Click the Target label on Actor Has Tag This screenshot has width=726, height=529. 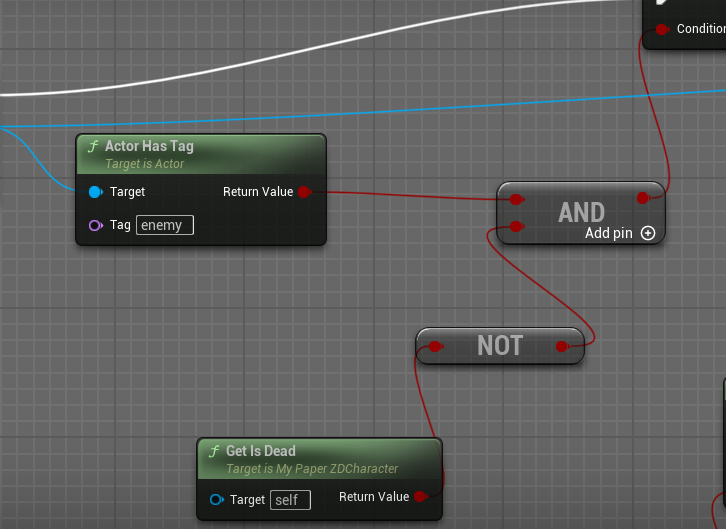click(x=127, y=192)
